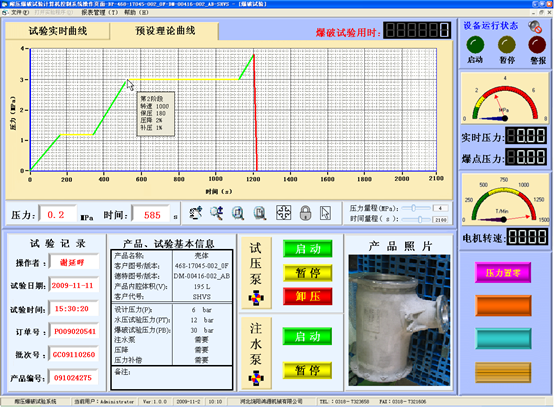Image resolution: width=554 pixels, height=407 pixels.
Task: Select the zoom-out magnifier chart tool
Action: coord(260,213)
